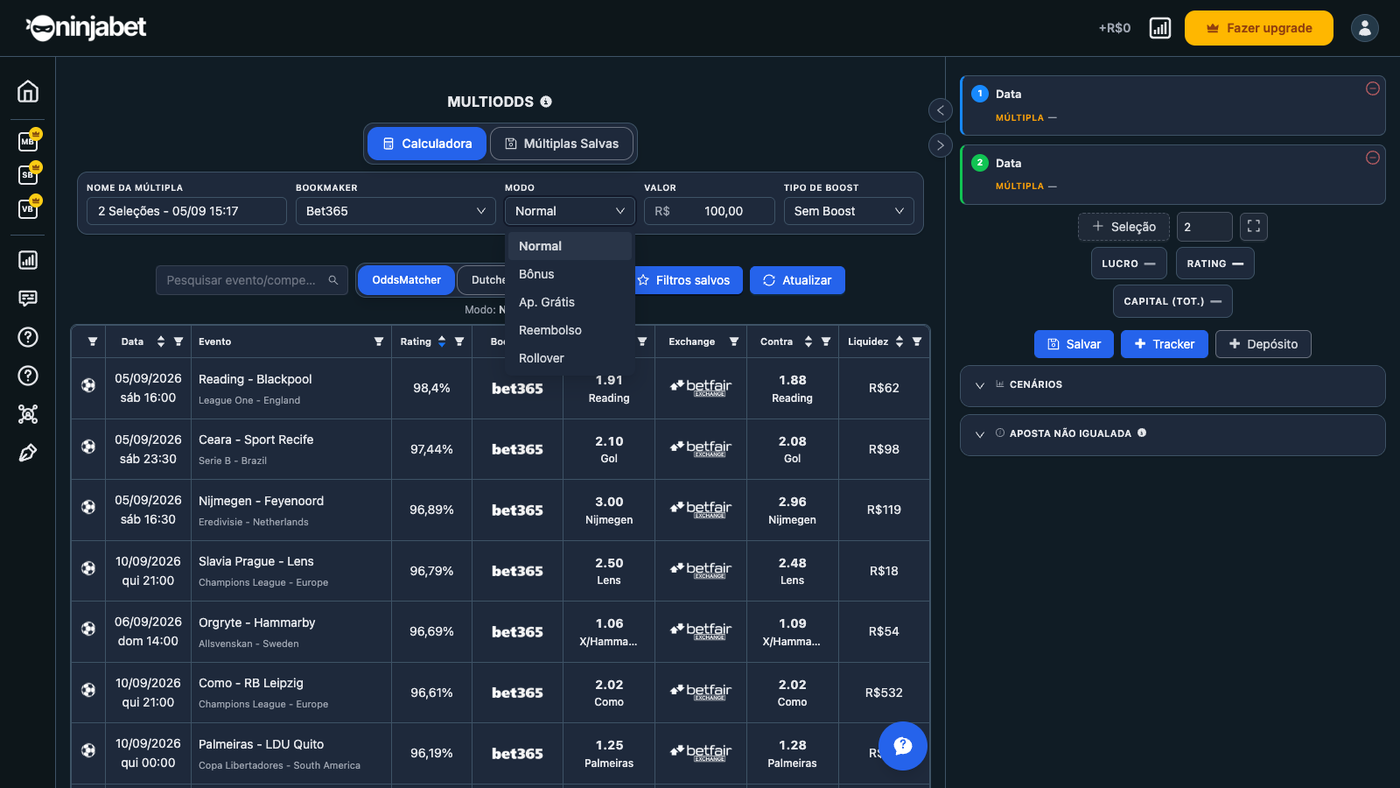Click the selection count field showing 2
This screenshot has height=788, width=1400.
pyautogui.click(x=1205, y=227)
